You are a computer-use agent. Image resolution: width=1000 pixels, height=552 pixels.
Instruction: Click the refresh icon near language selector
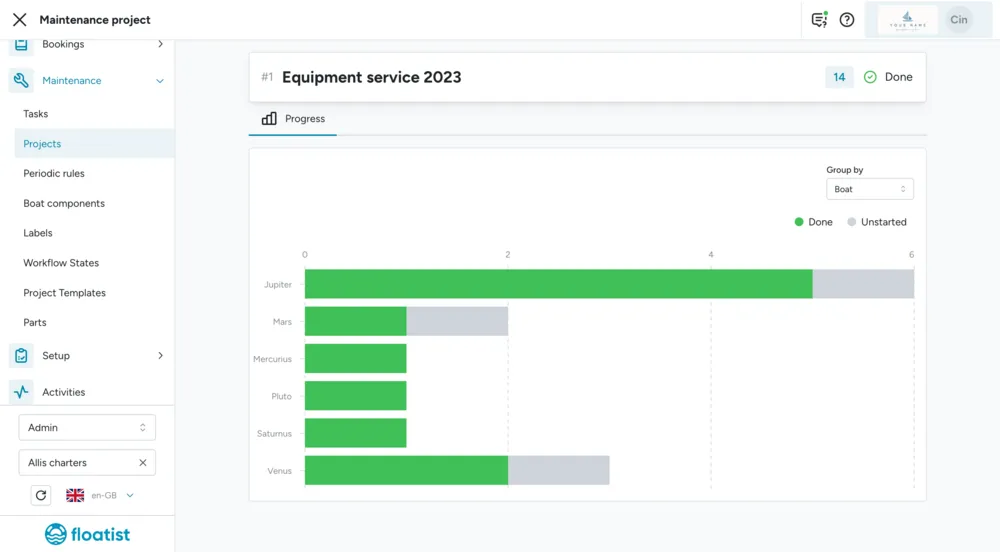pyautogui.click(x=41, y=495)
